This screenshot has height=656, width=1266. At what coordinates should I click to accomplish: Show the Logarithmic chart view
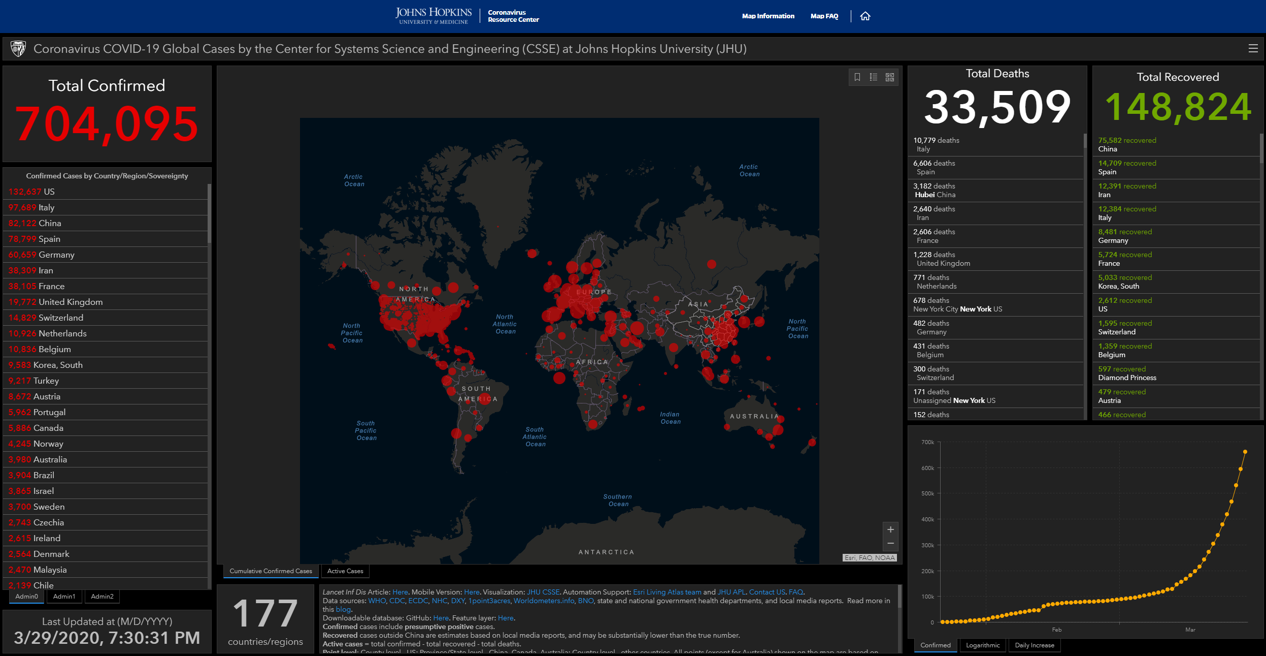click(x=982, y=645)
